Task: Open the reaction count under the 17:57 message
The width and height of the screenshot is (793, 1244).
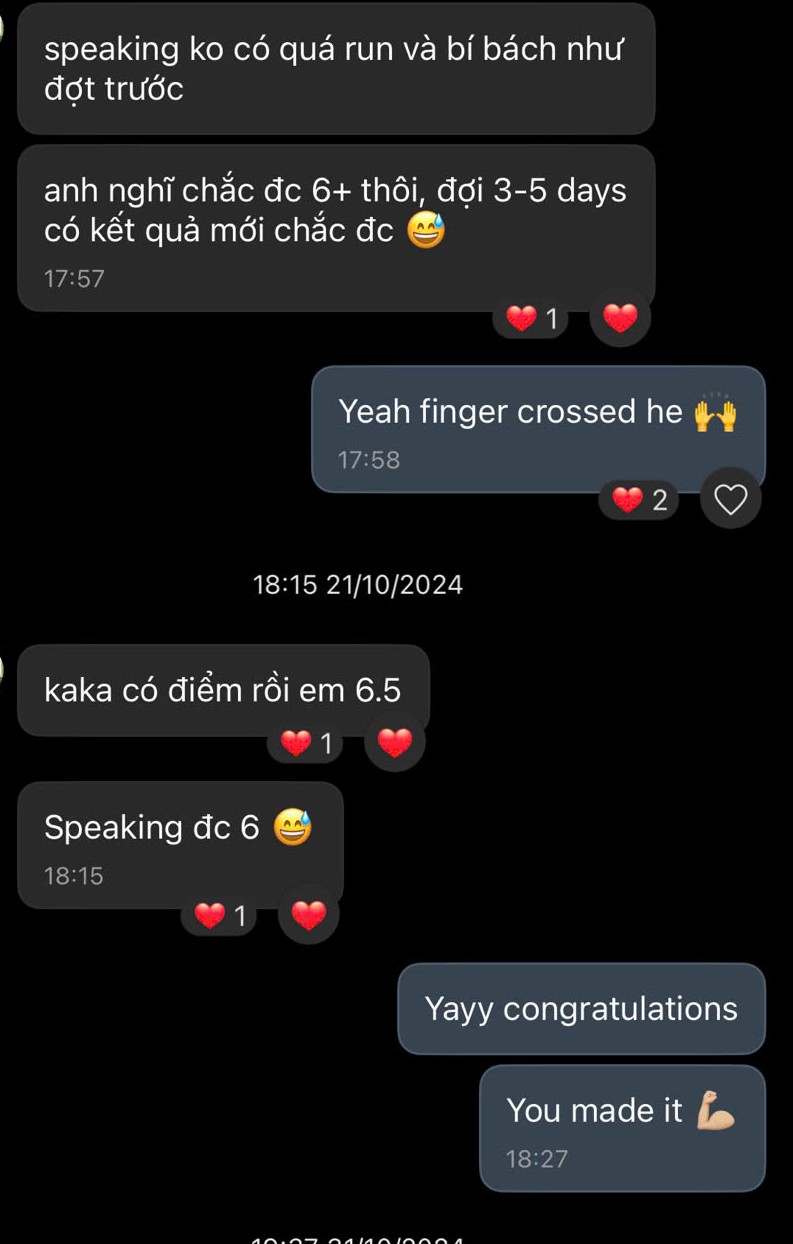Action: pos(531,318)
